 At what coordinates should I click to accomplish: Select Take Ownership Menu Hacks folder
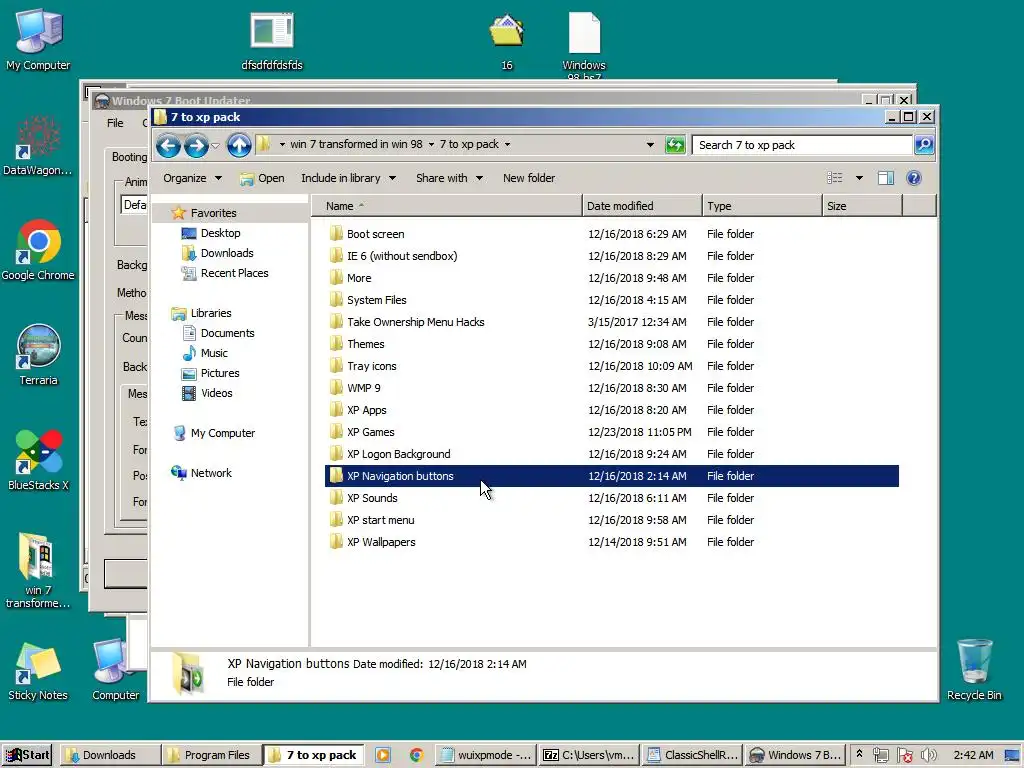tap(415, 322)
